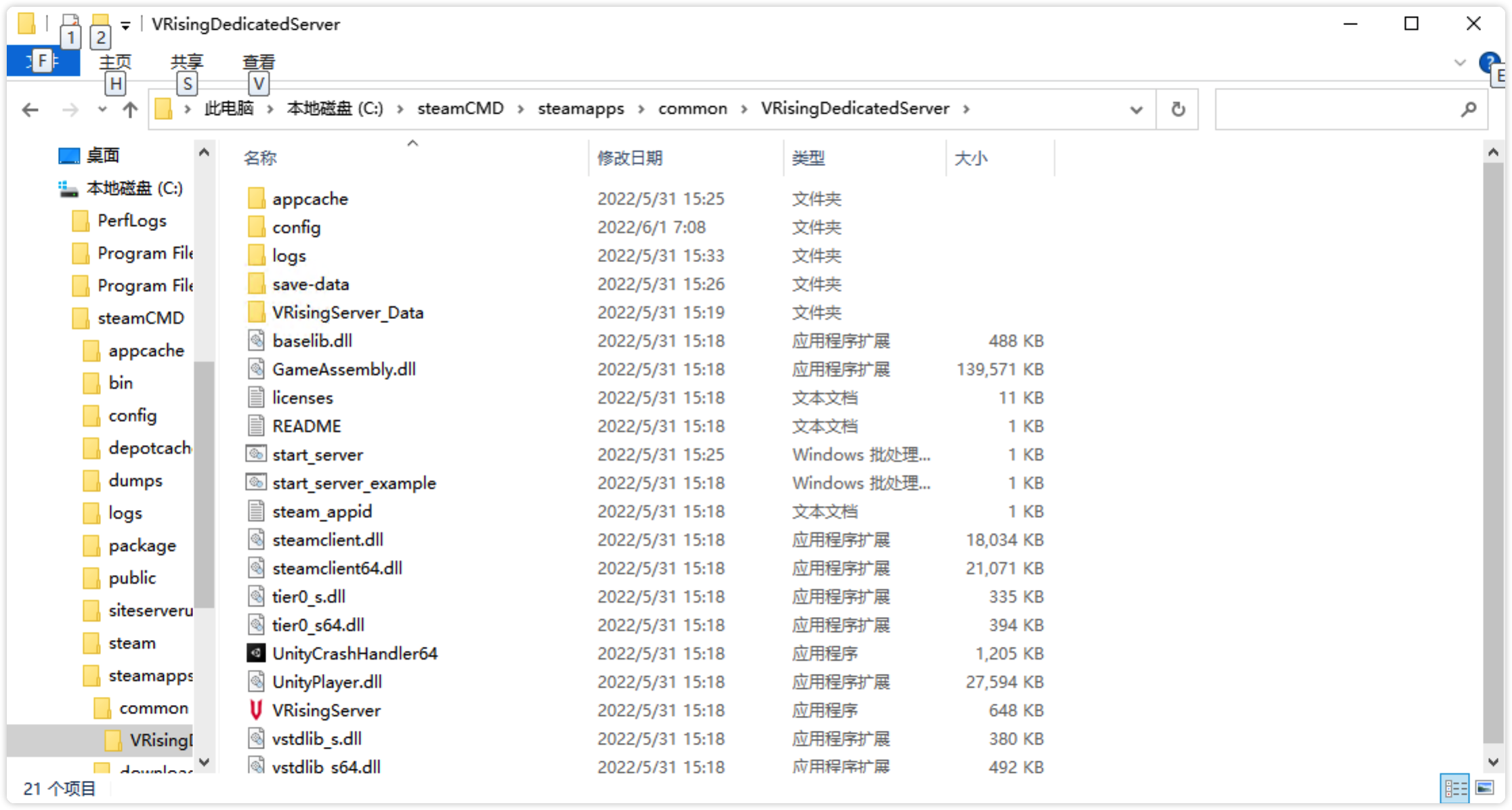Go up one folder level
Image resolution: width=1512 pixels, height=810 pixels.
(x=130, y=109)
